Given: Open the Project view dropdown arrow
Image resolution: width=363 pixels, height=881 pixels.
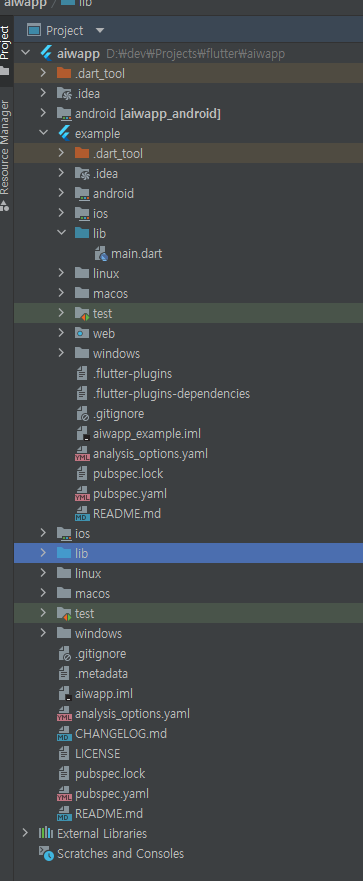Looking at the screenshot, I should 99,30.
